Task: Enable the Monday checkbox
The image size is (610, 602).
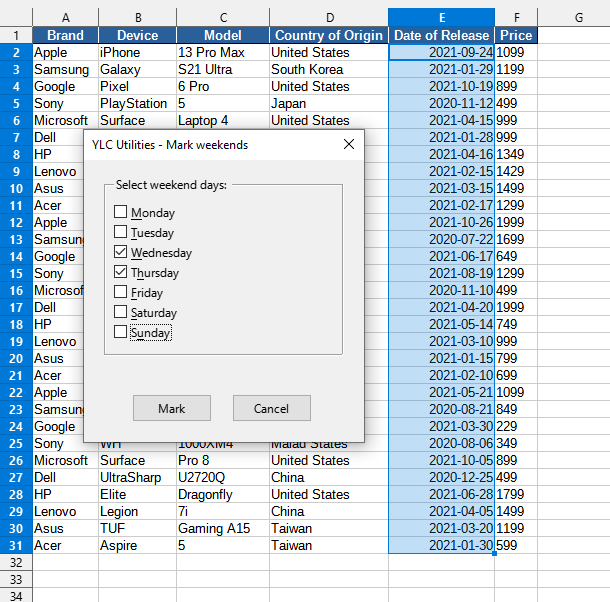Action: (121, 212)
